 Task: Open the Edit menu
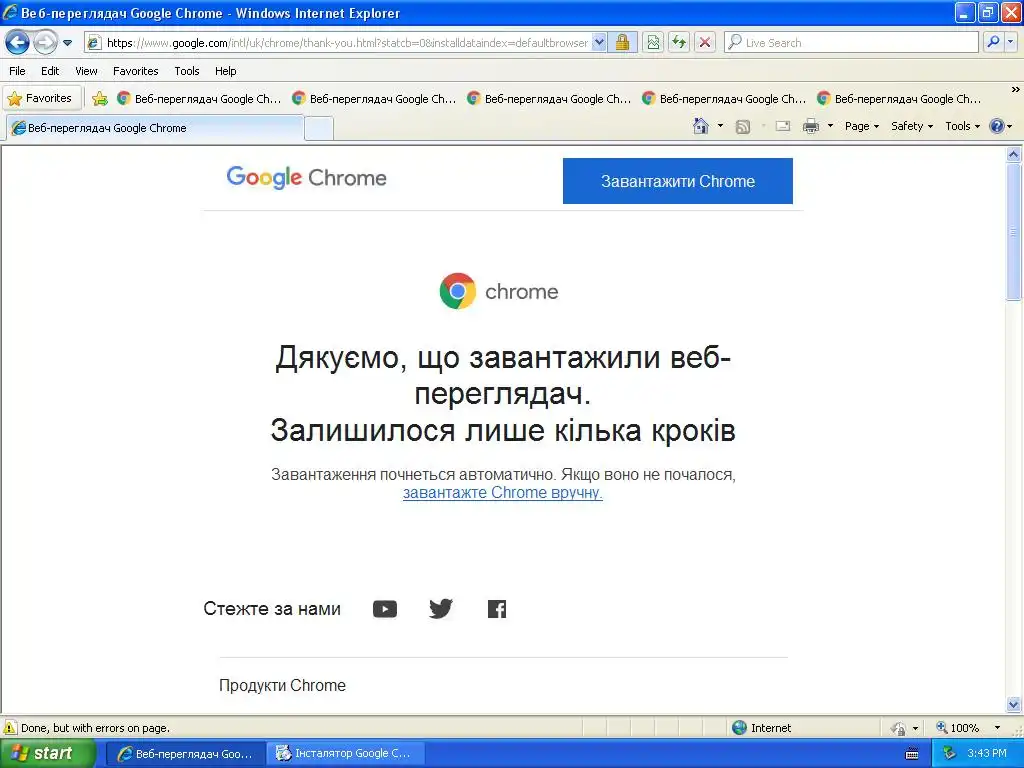[x=50, y=71]
